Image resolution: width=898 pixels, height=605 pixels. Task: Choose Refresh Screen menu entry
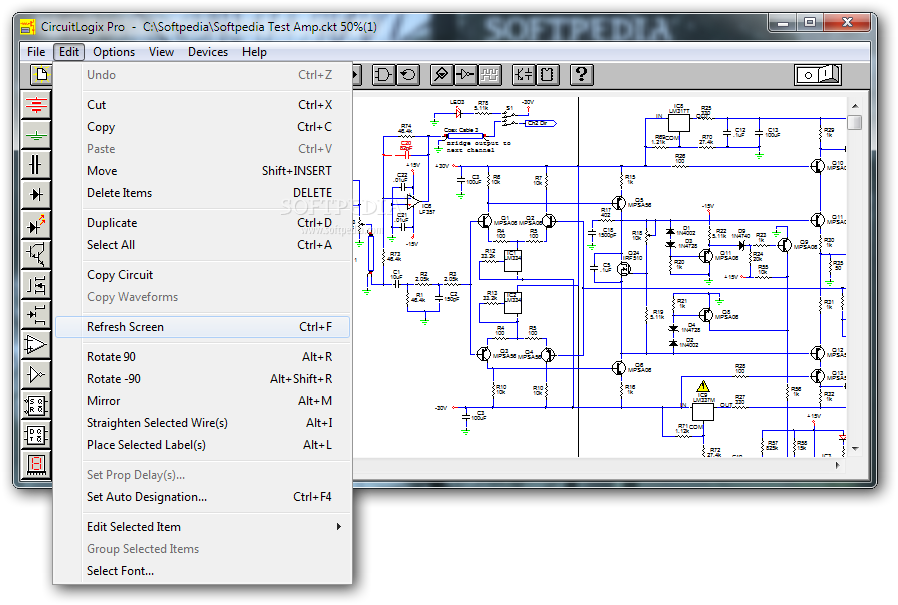tap(203, 327)
